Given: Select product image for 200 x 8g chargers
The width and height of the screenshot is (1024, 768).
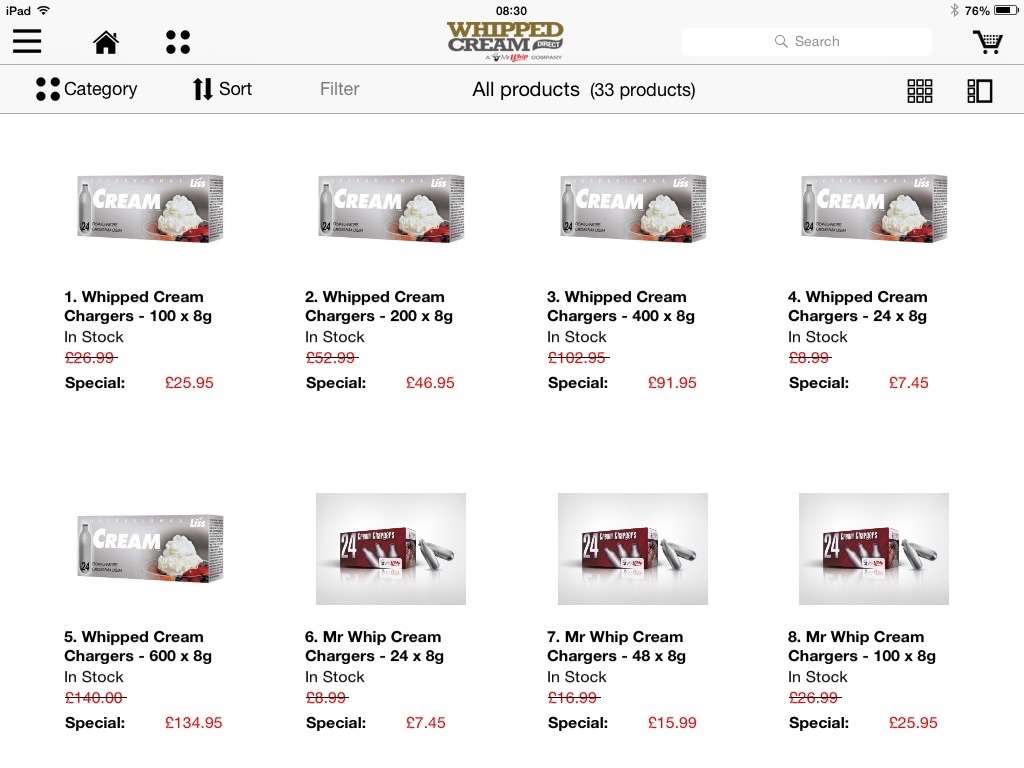Looking at the screenshot, I should tap(391, 208).
